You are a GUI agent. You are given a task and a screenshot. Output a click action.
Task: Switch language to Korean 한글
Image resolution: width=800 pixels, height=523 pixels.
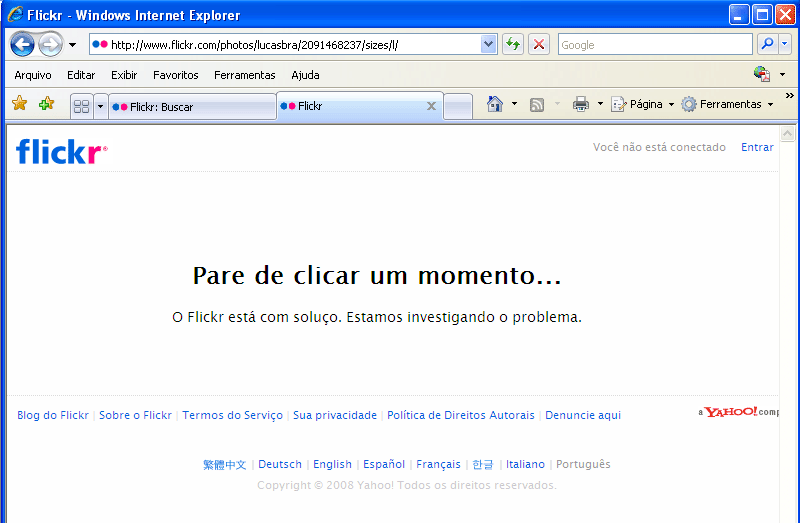[x=483, y=464]
